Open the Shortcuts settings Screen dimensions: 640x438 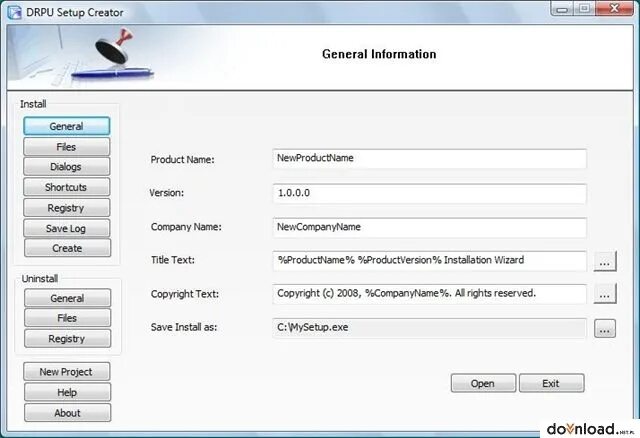67,187
